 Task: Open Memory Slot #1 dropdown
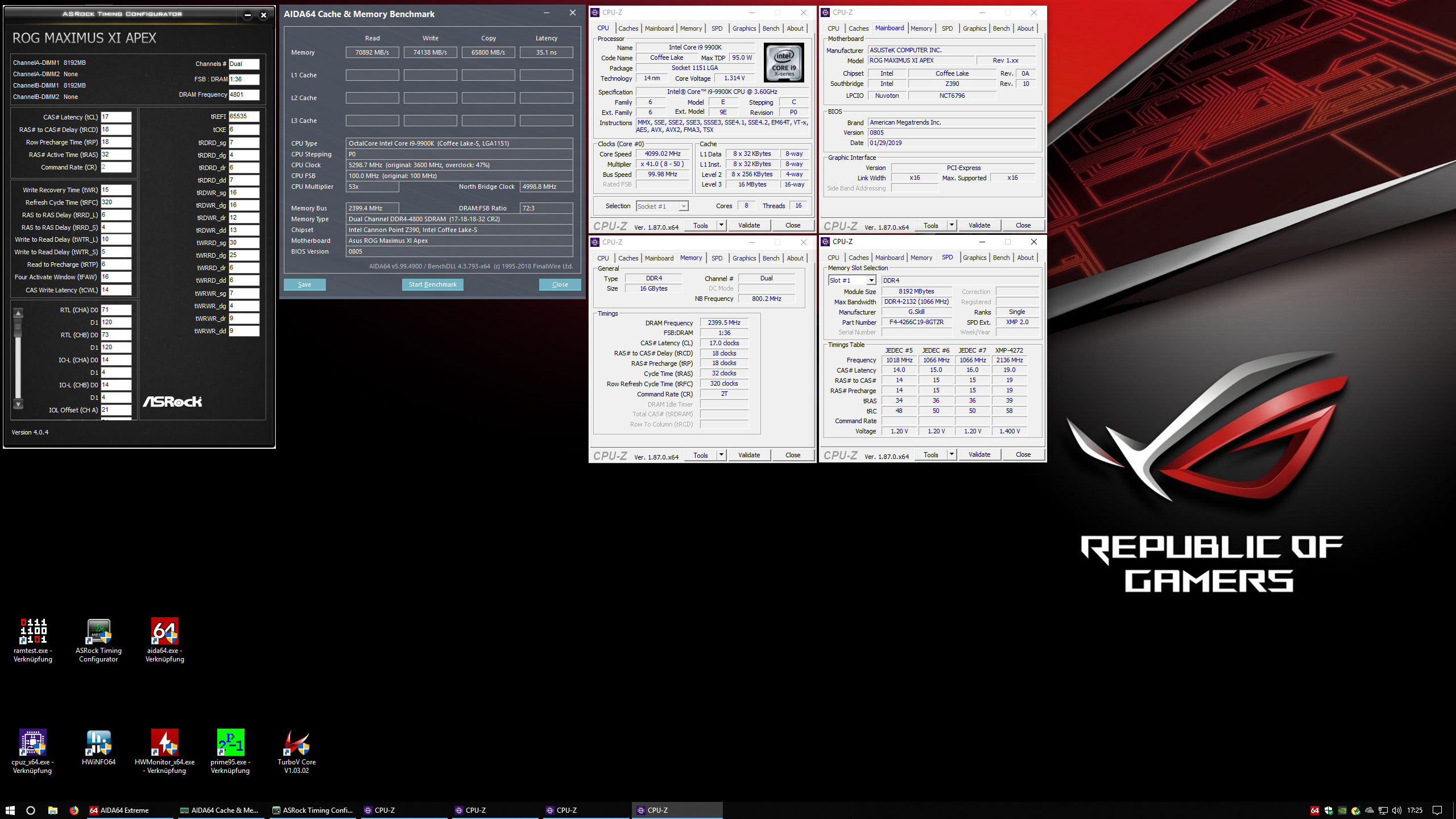click(x=871, y=280)
